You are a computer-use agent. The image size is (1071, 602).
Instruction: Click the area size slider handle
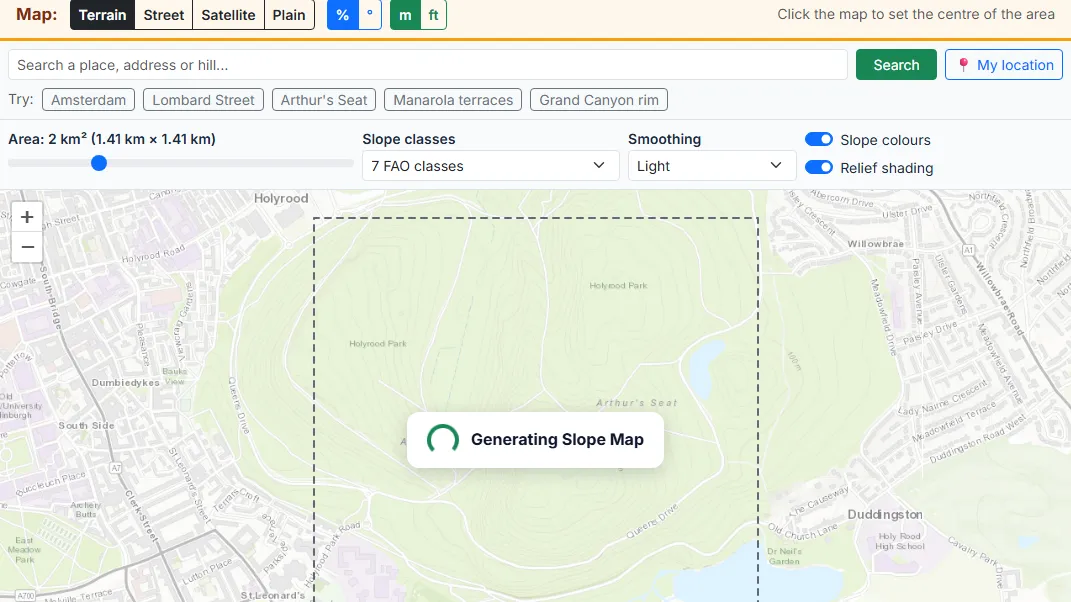[x=99, y=163]
